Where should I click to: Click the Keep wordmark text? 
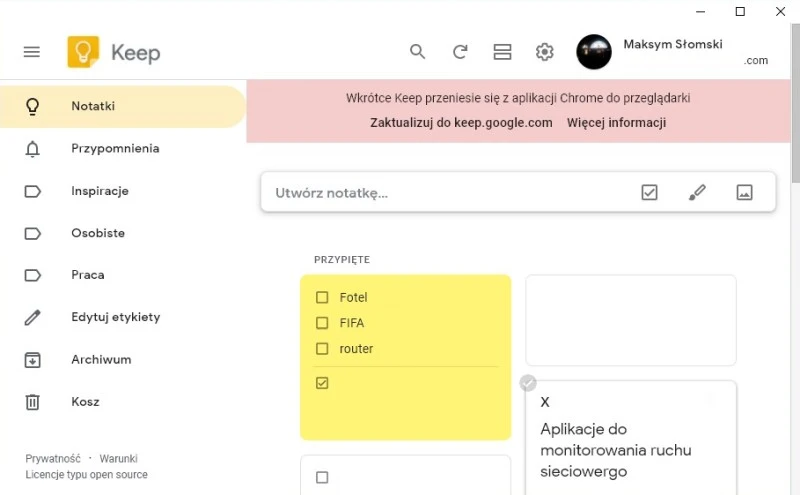pos(136,53)
